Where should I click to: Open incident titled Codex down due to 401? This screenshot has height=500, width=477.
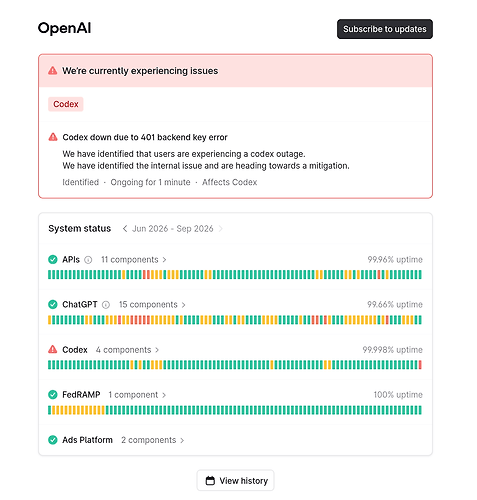[x=145, y=137]
